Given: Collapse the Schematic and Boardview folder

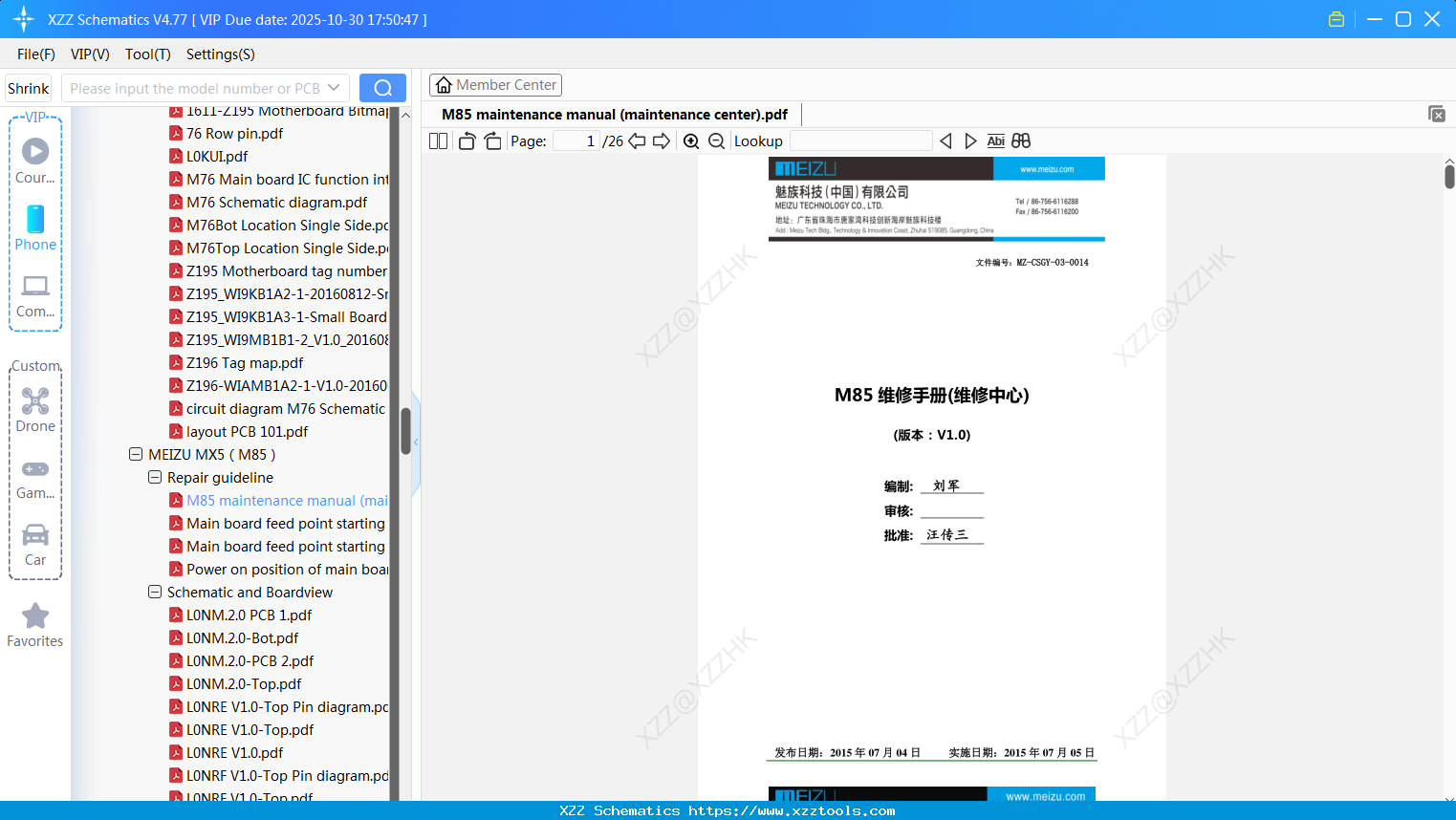Looking at the screenshot, I should click(x=155, y=592).
